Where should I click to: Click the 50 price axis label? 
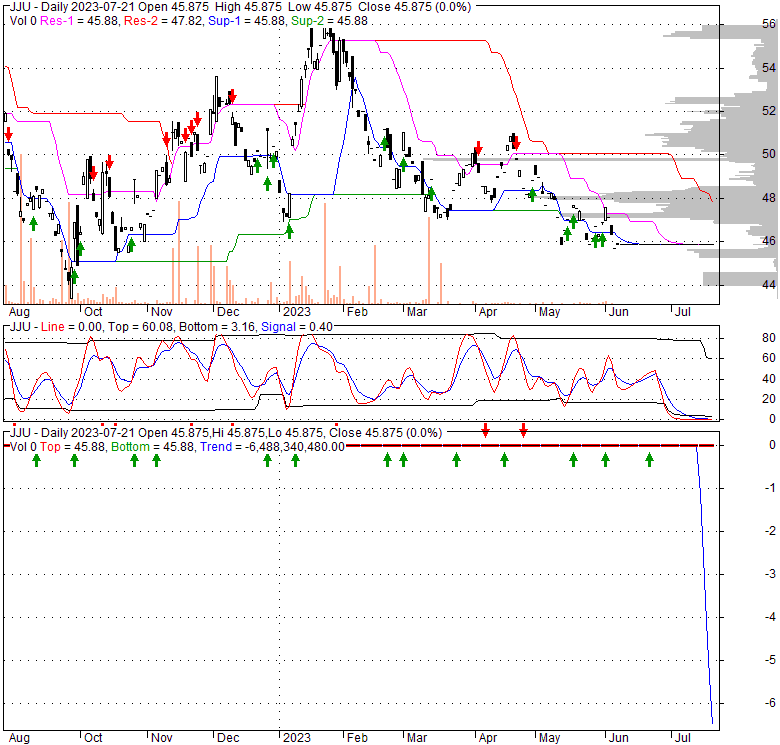[x=769, y=154]
